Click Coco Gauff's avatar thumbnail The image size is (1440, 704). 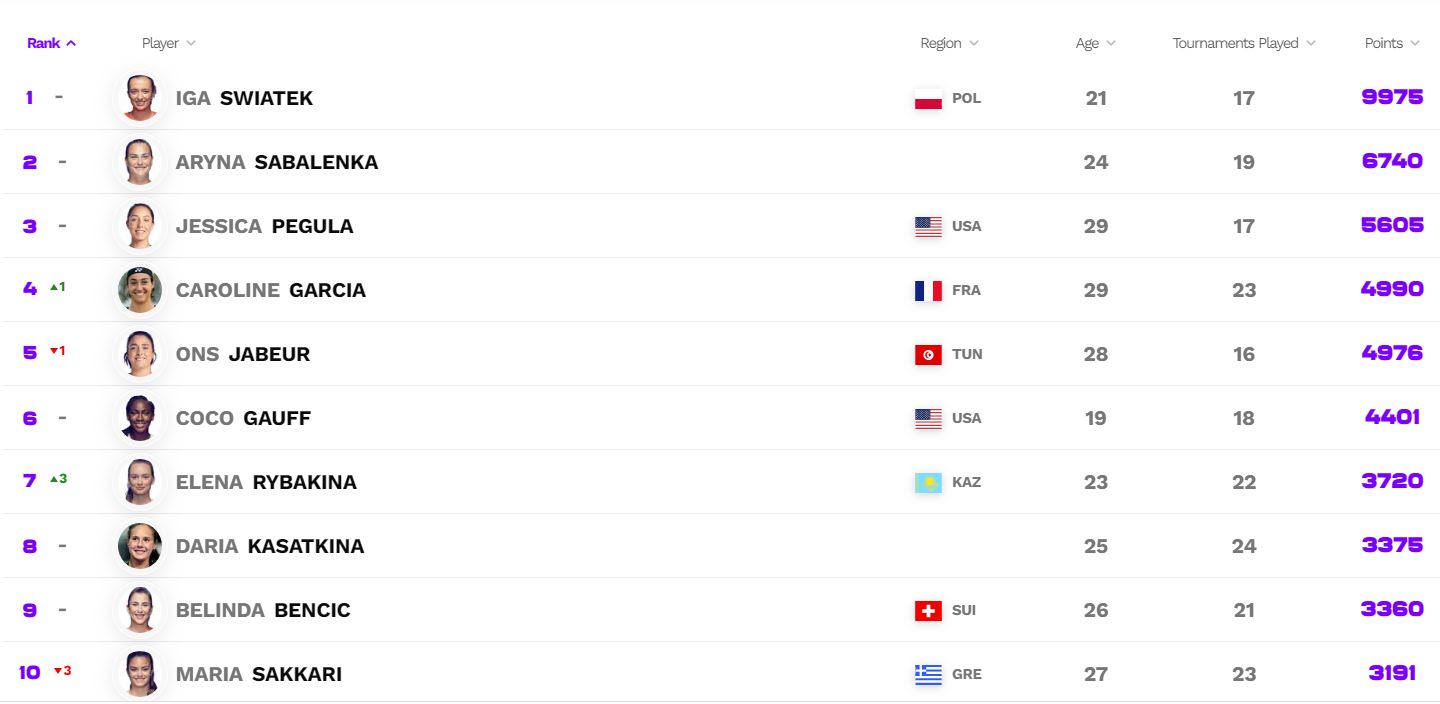click(x=140, y=418)
